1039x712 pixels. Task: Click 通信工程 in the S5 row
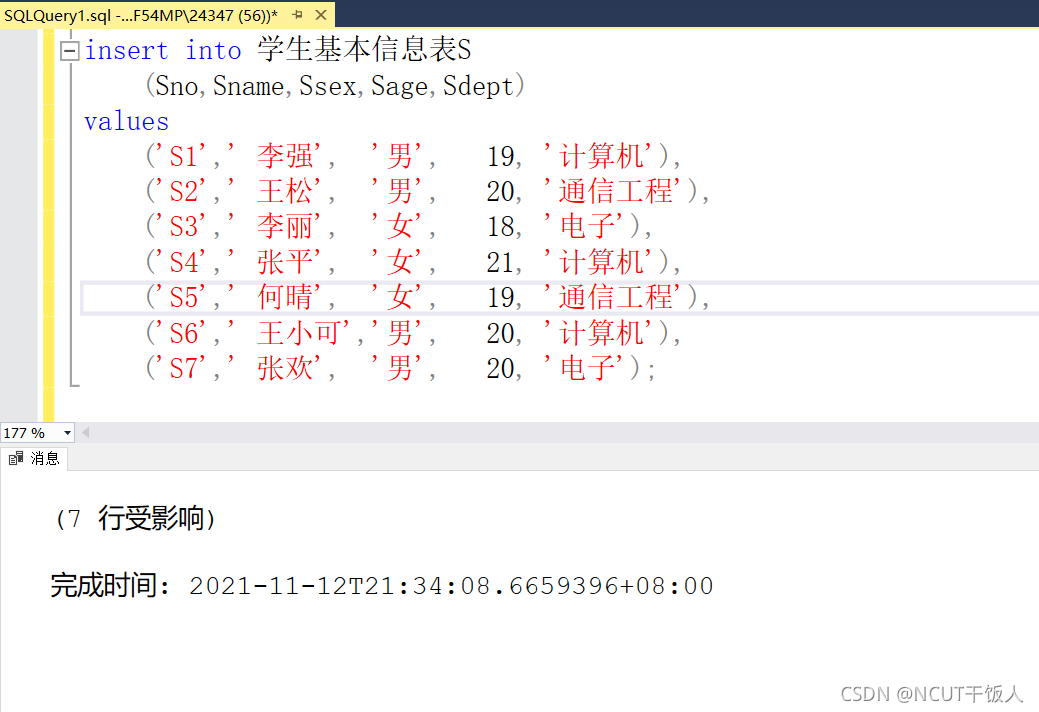coord(616,297)
